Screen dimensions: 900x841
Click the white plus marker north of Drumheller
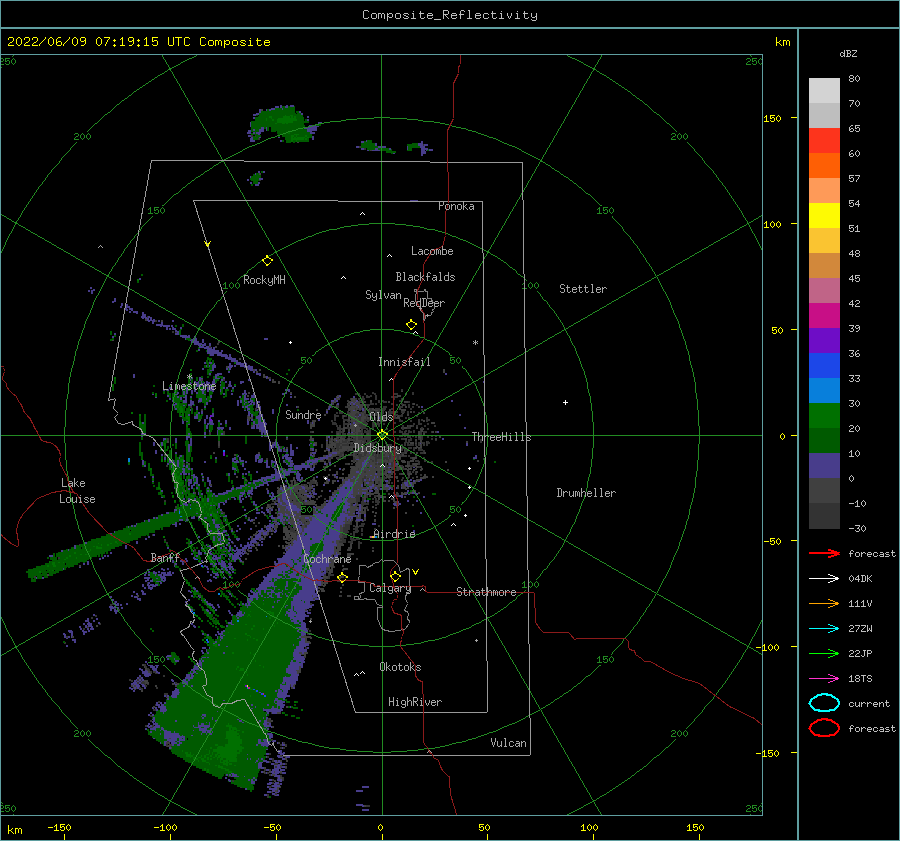point(565,402)
